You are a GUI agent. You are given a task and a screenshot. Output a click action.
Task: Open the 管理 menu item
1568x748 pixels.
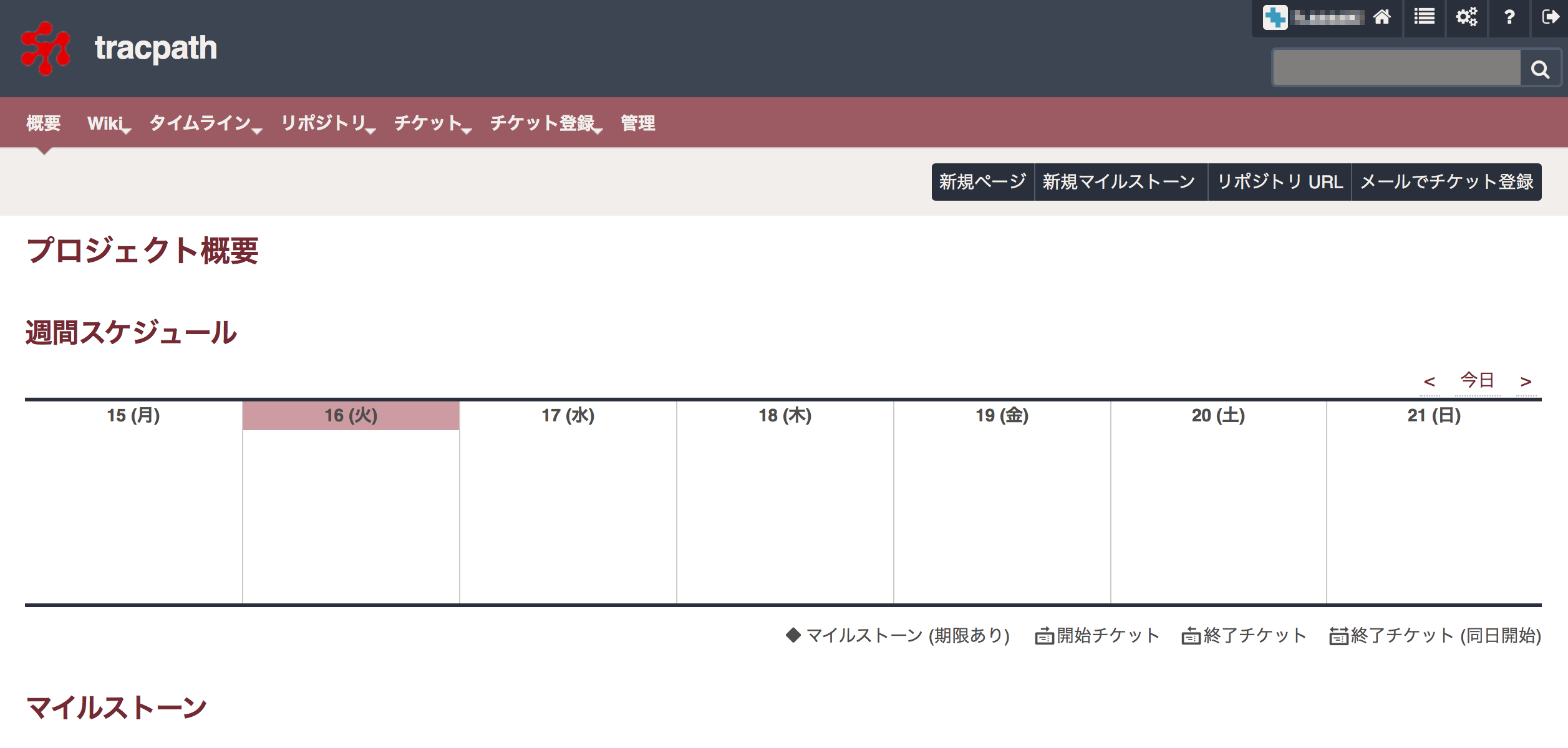point(636,123)
